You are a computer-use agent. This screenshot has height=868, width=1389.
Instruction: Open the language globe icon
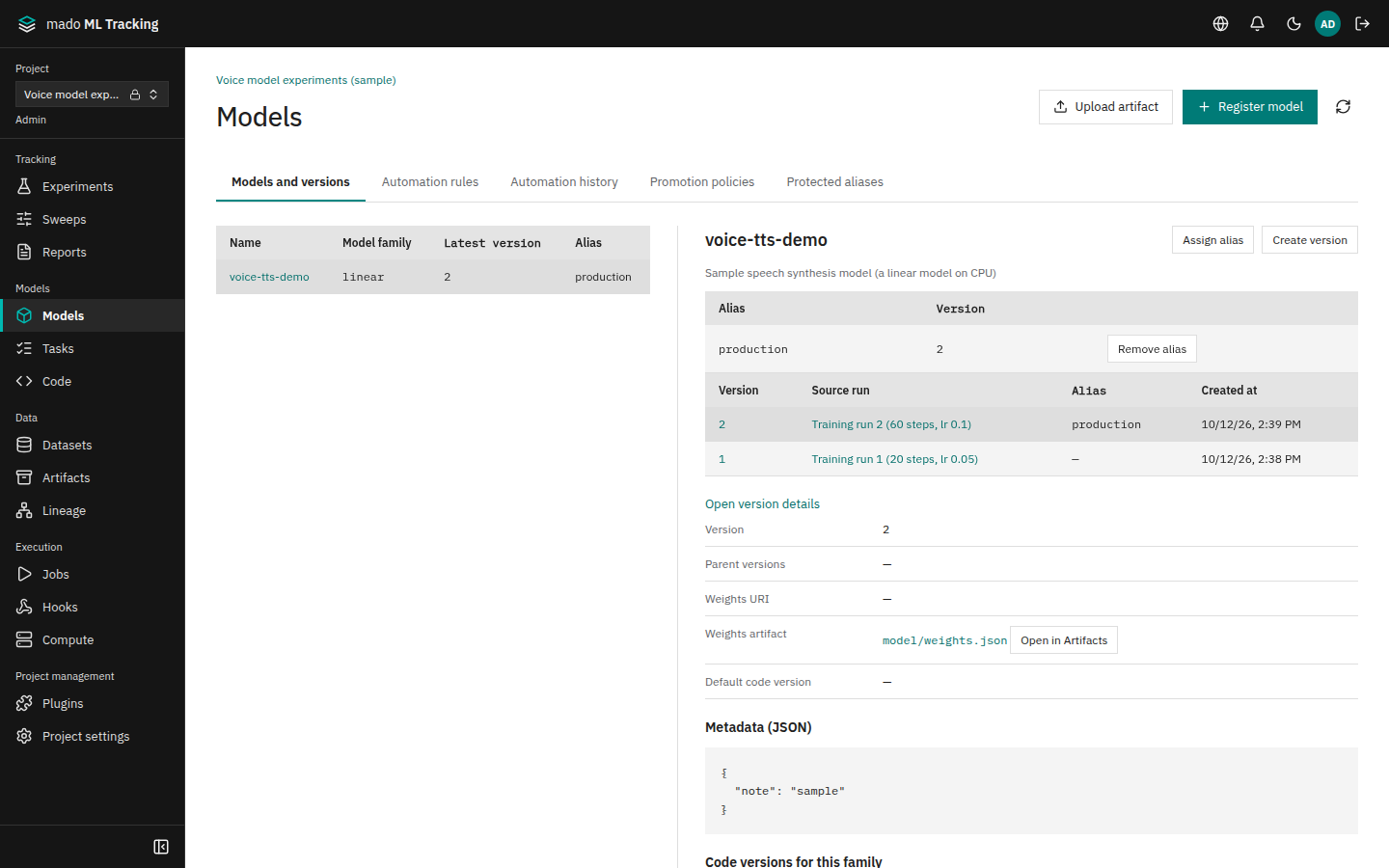1220,24
